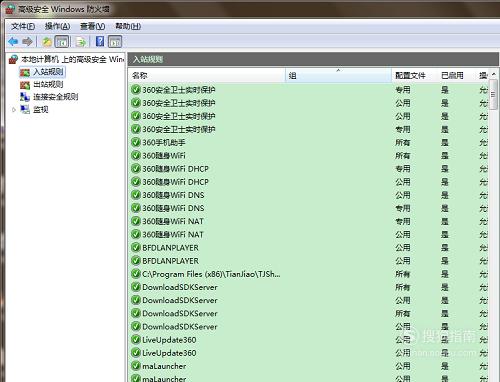
Task: Select the 360手机助手 rule row
Action: pyautogui.click(x=309, y=142)
